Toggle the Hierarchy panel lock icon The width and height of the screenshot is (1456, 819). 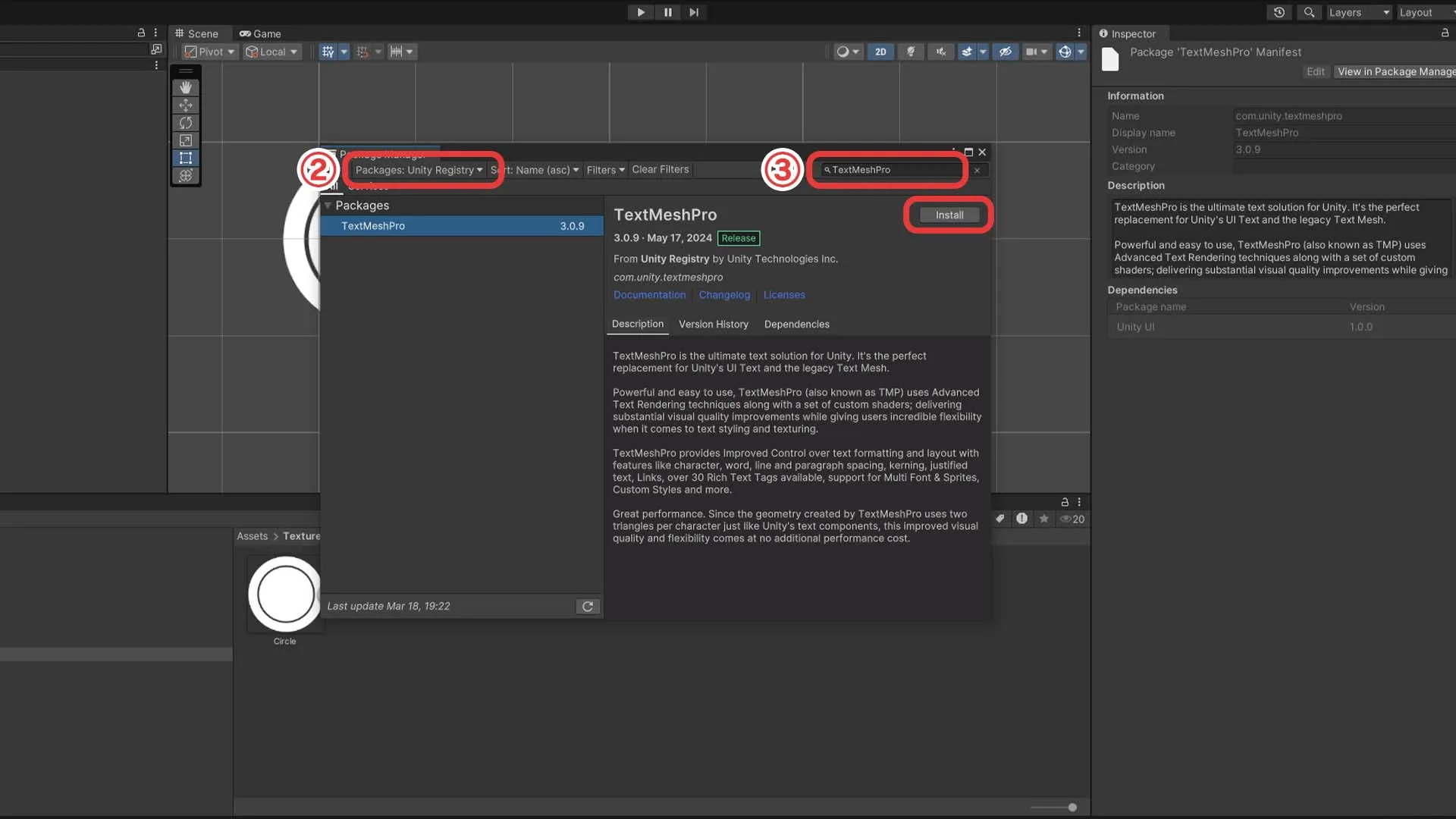(141, 33)
